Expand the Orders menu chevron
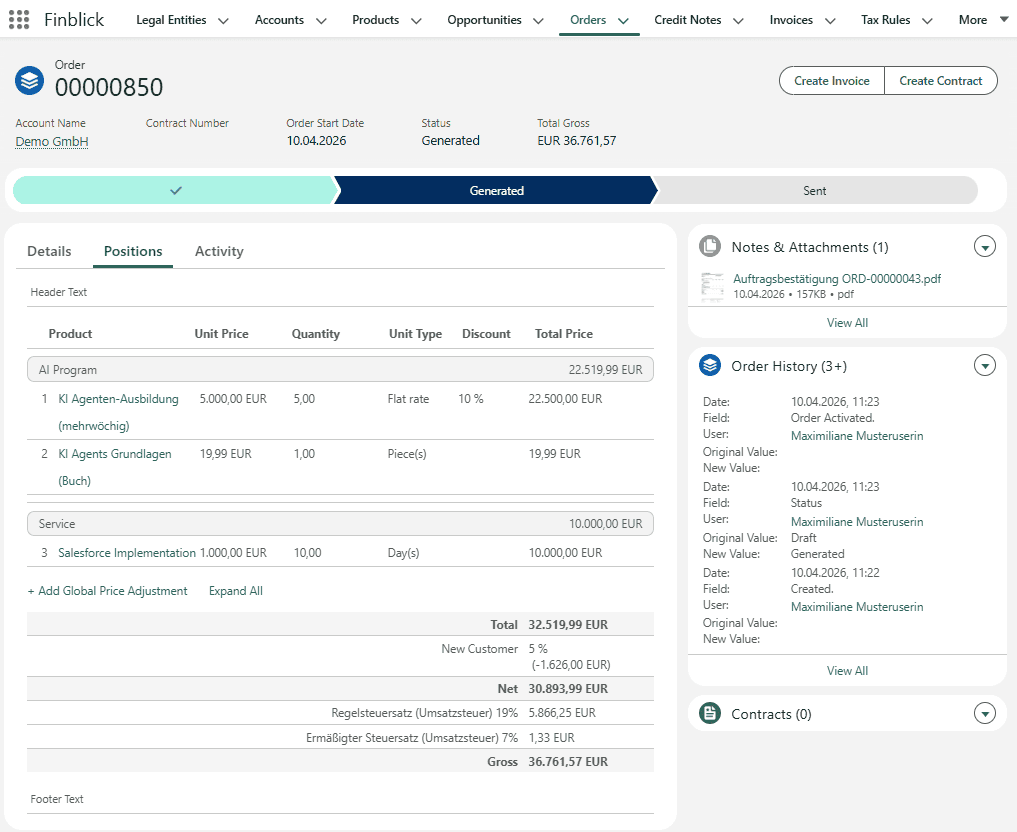The image size is (1017, 832). click(623, 21)
